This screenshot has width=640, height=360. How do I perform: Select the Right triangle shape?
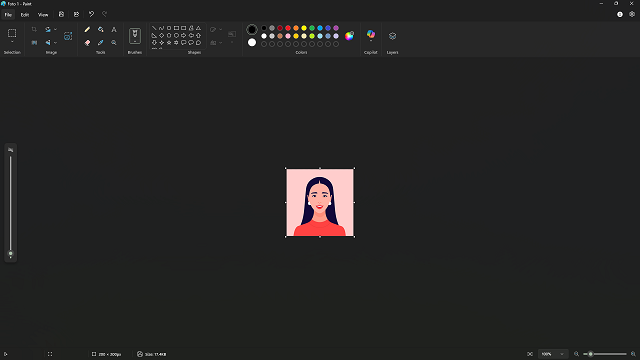tap(154, 36)
